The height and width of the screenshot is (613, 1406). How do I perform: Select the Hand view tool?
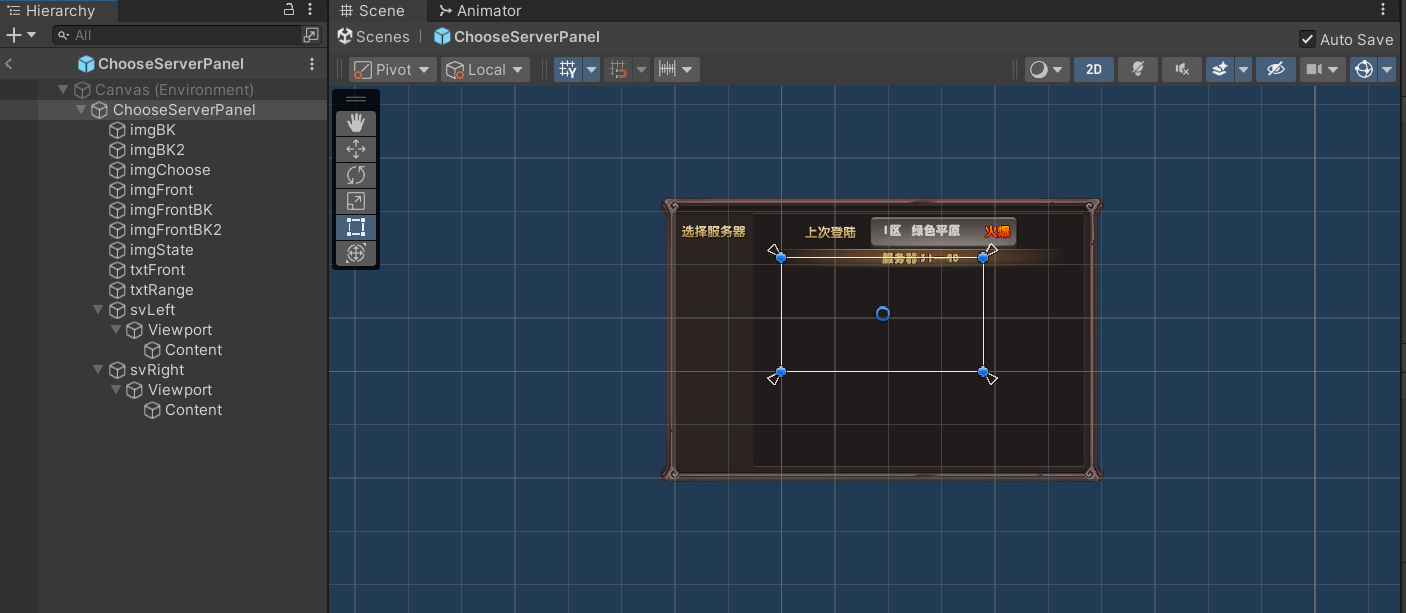point(356,123)
